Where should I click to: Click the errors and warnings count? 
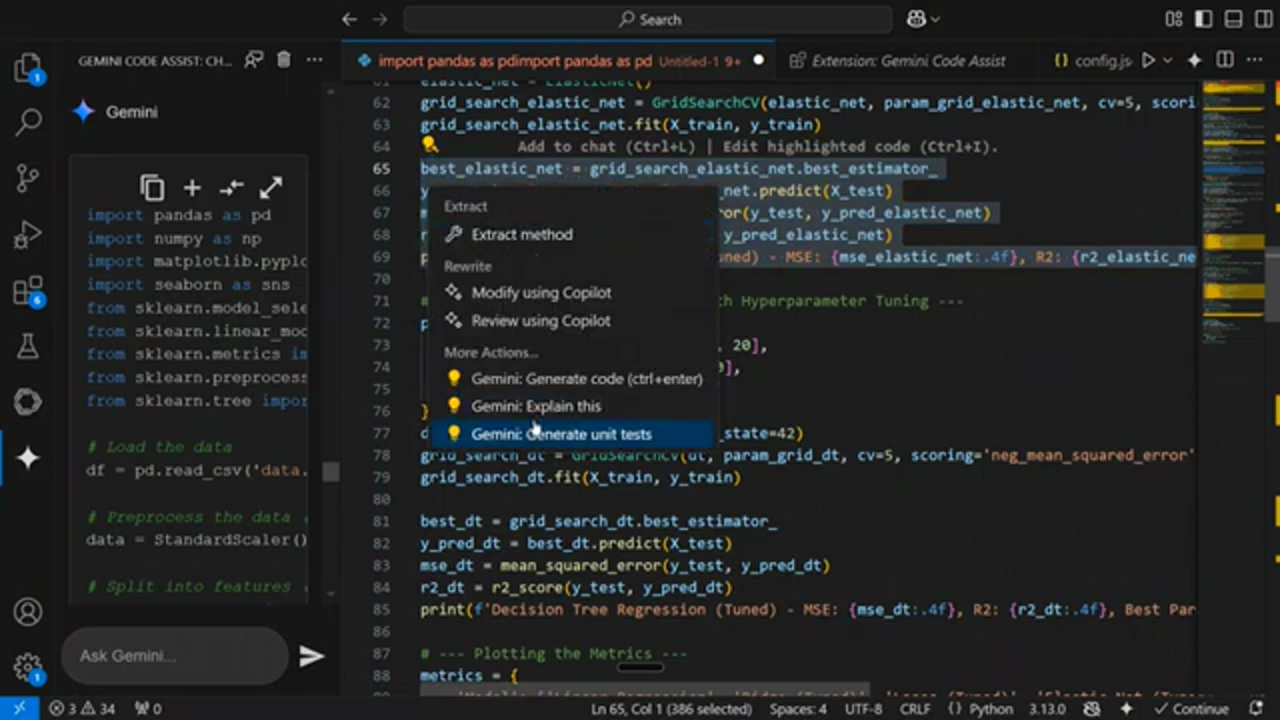point(82,708)
